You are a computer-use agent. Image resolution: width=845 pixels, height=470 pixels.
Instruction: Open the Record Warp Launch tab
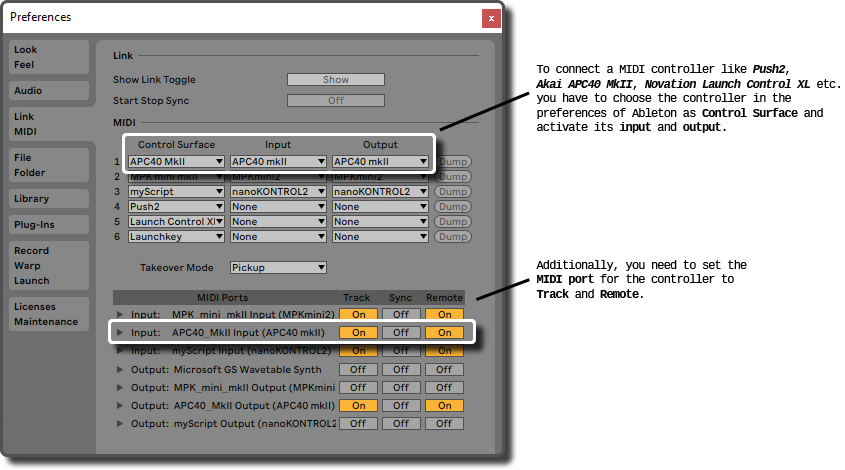pos(49,265)
